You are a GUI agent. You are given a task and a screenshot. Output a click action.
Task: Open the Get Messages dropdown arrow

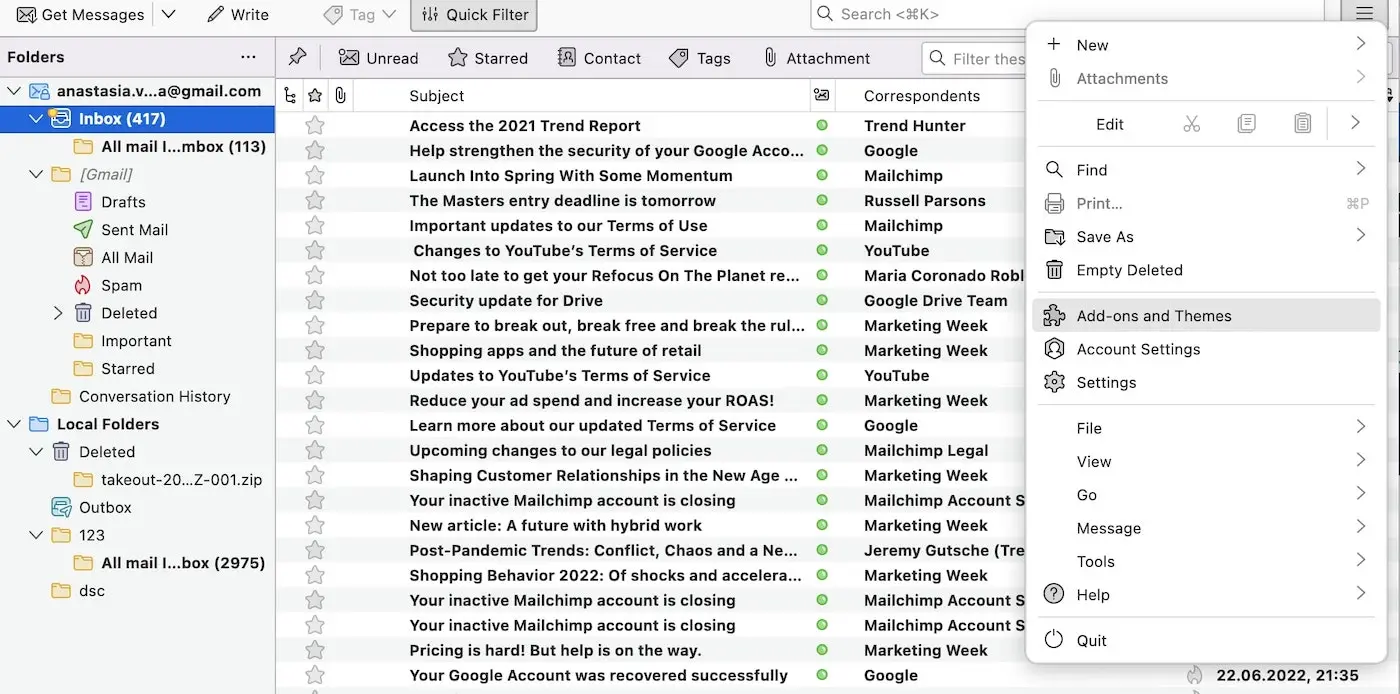point(168,14)
